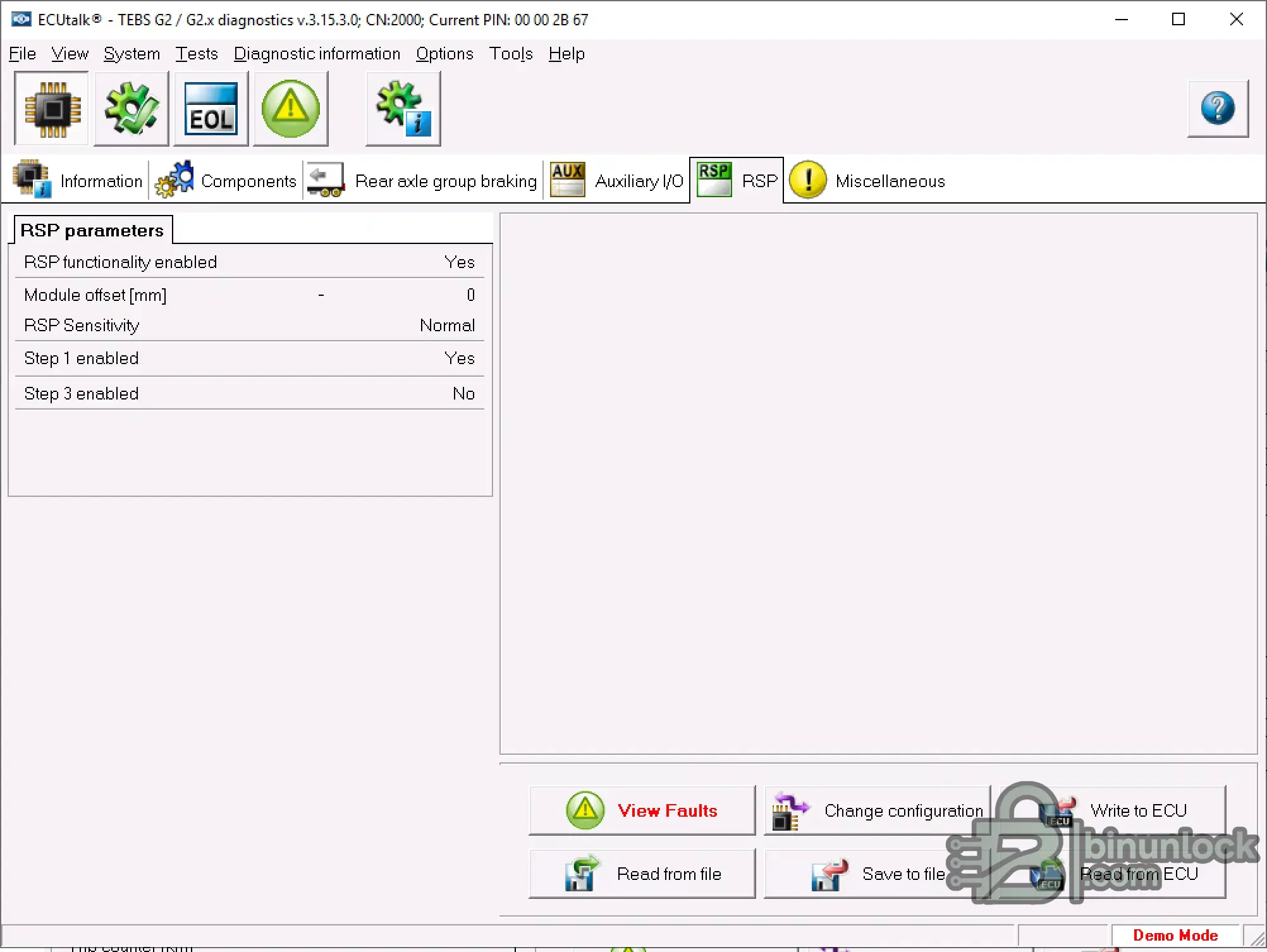Click the Module offset [mm] label
Image resolution: width=1267 pixels, height=952 pixels.
pos(95,295)
